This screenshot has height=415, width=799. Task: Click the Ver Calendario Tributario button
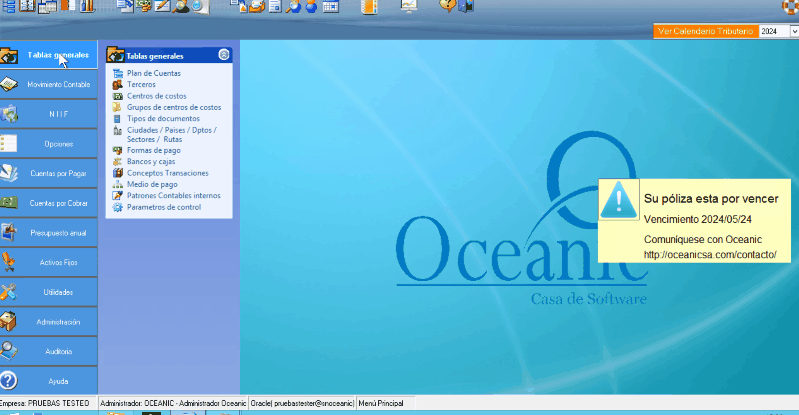click(705, 32)
